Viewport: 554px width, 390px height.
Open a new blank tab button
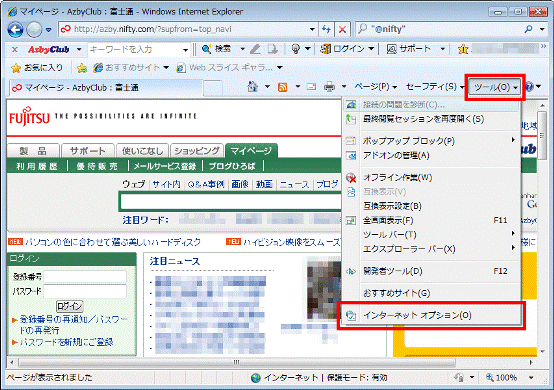click(x=213, y=88)
